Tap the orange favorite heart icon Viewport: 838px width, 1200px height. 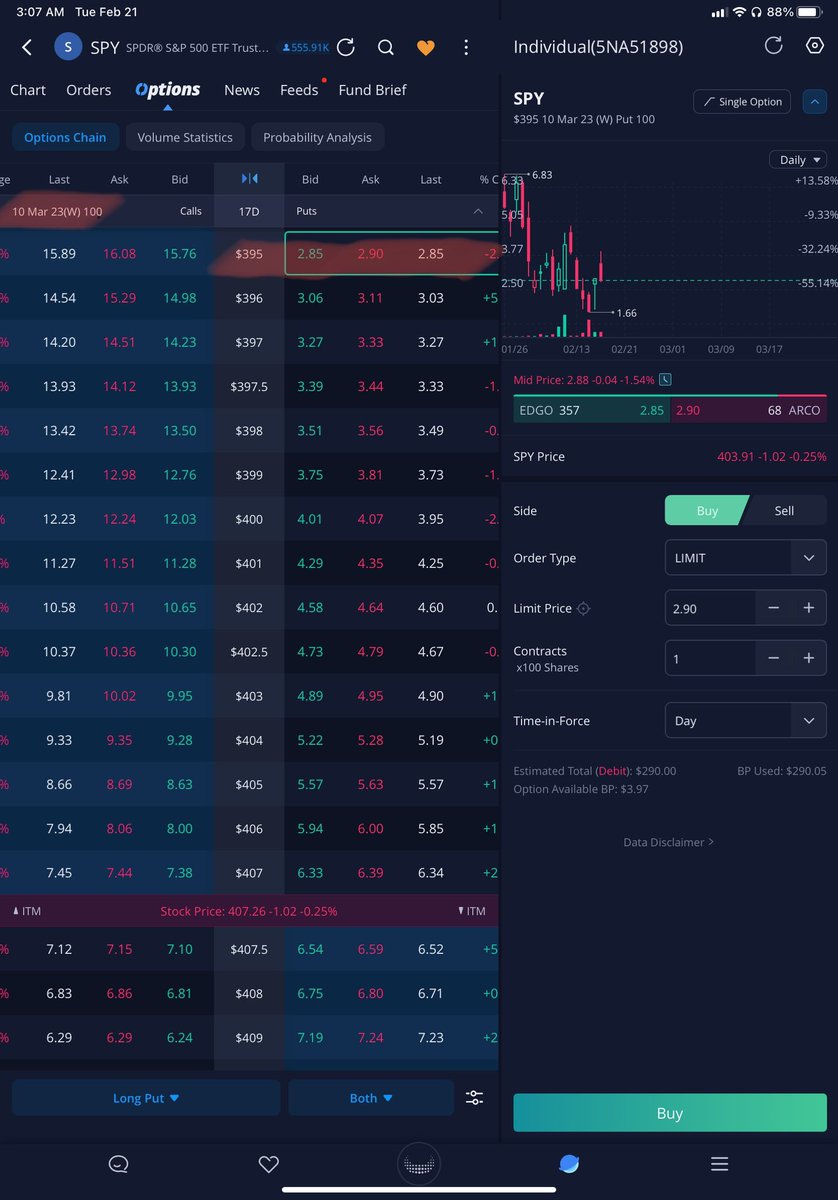(426, 47)
